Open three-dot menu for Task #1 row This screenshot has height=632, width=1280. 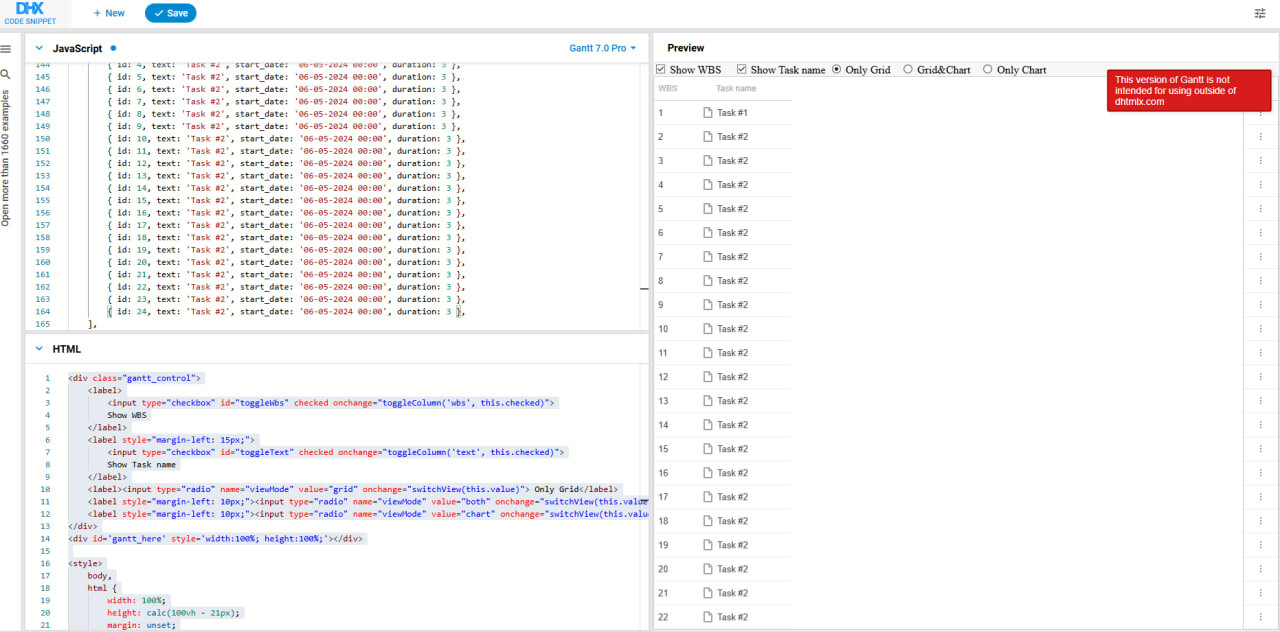[x=1260, y=113]
